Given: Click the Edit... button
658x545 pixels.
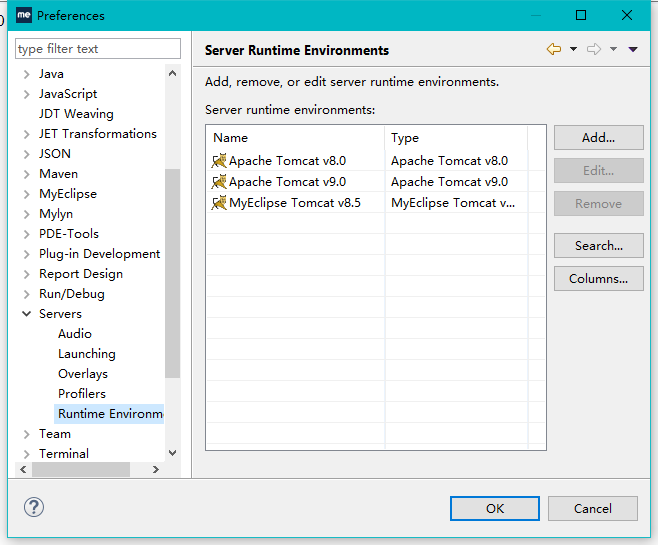Looking at the screenshot, I should 598,171.
